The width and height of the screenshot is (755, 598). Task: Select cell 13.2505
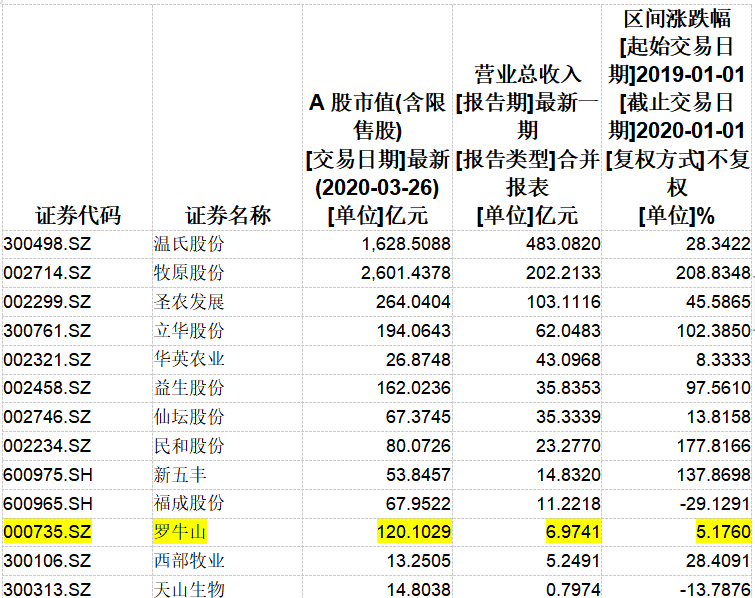click(x=378, y=561)
